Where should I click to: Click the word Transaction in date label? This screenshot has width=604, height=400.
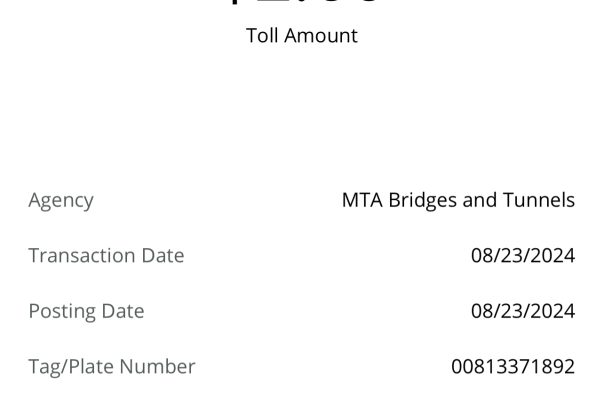pyautogui.click(x=82, y=255)
